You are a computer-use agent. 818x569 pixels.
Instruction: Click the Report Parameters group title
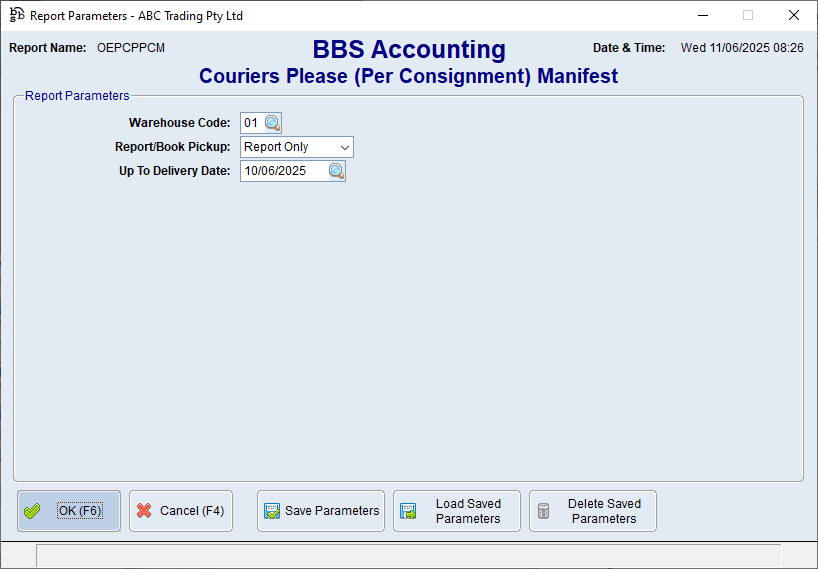point(77,96)
